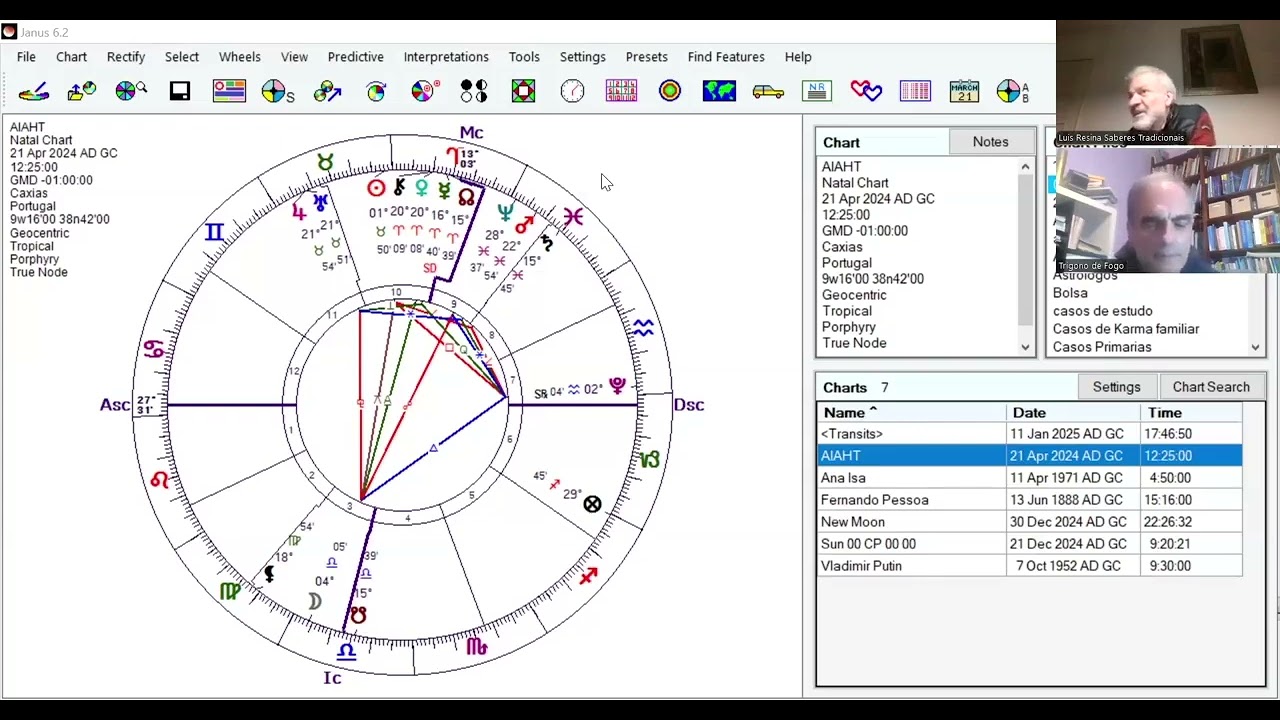Click the Sun glyph in the chart wheel
The height and width of the screenshot is (720, 1280).
click(x=376, y=188)
